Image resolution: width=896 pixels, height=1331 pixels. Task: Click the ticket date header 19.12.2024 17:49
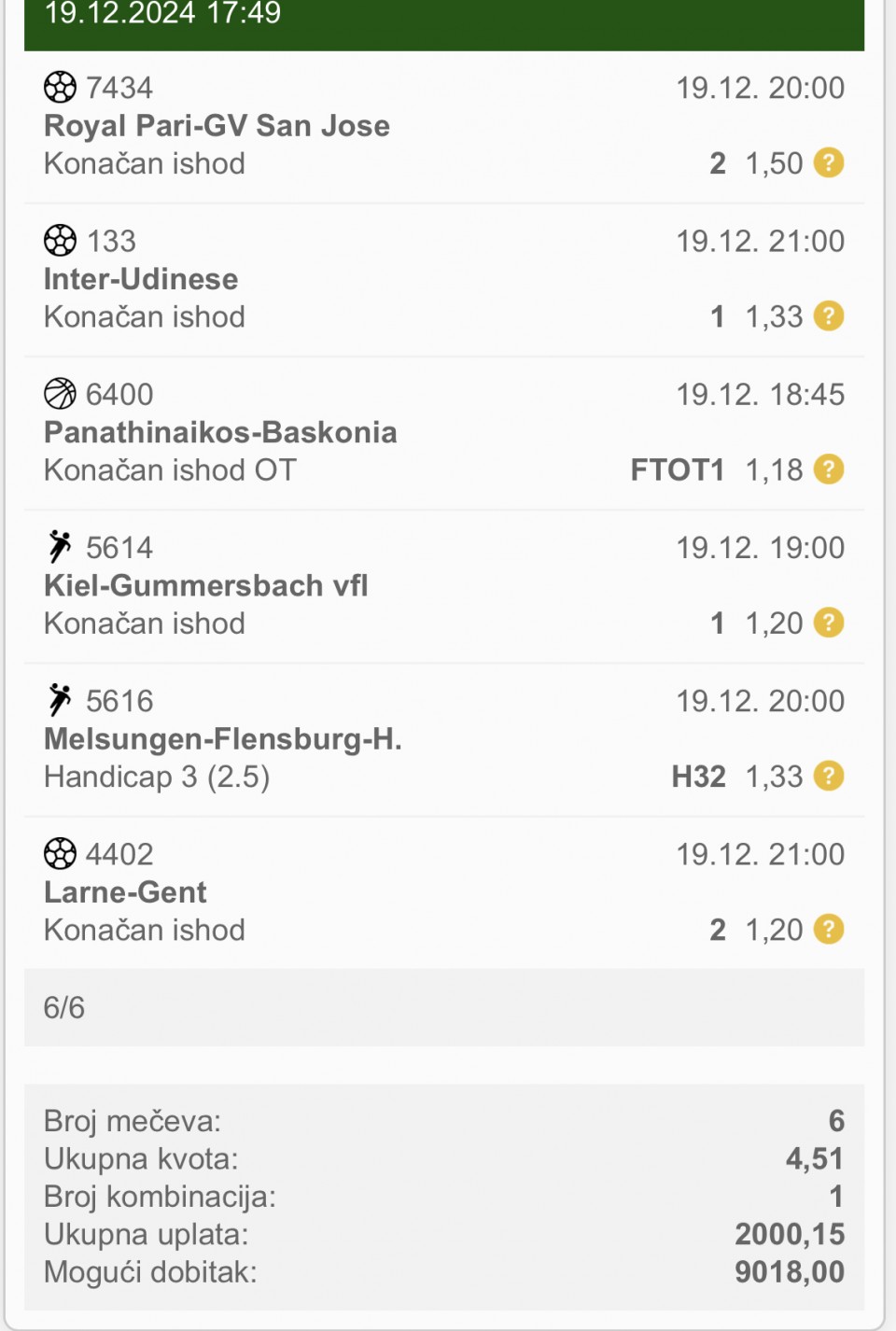coord(162,13)
